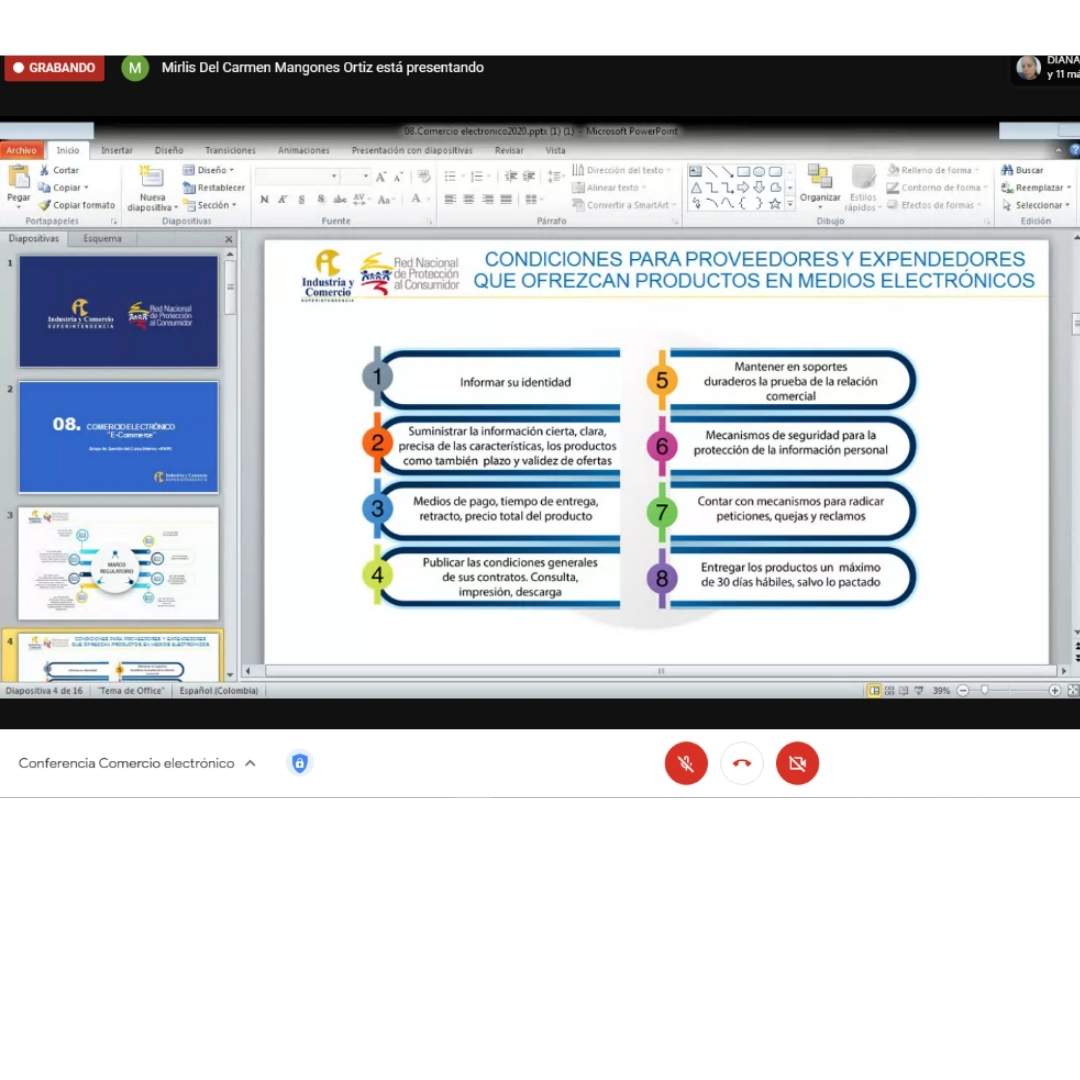Click the increase font size icon
Image resolution: width=1080 pixels, height=1080 pixels.
(x=381, y=177)
